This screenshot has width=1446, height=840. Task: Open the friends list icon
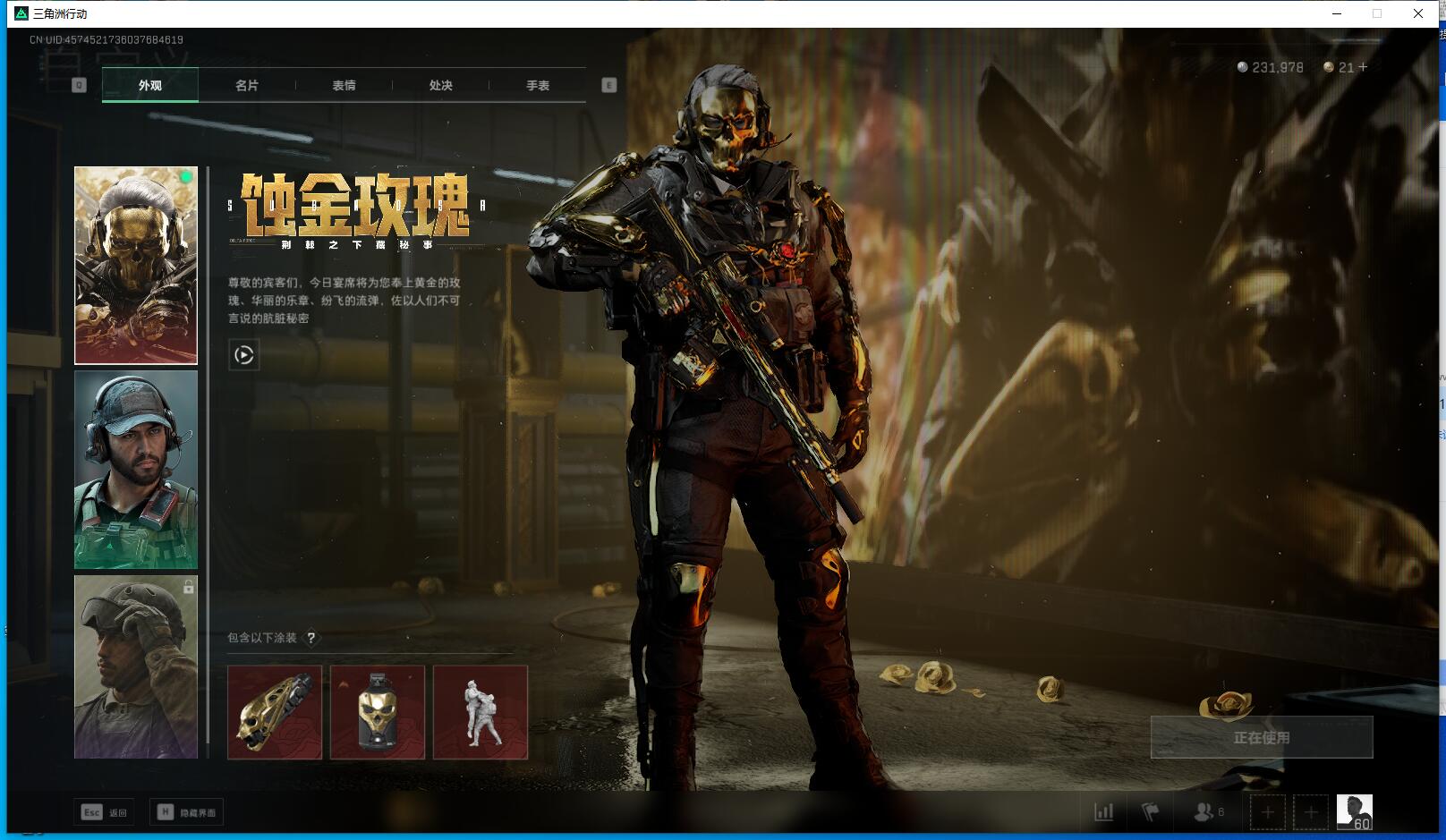coord(1208,812)
